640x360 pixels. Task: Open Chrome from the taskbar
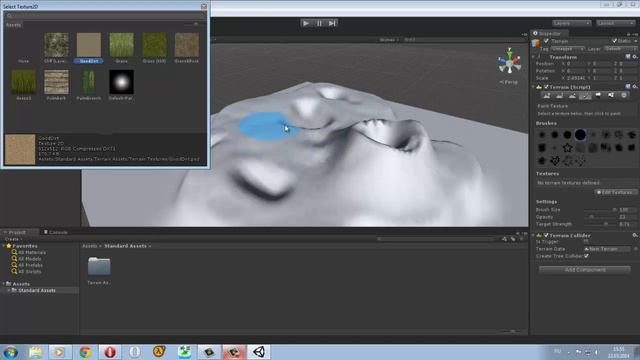[x=85, y=352]
